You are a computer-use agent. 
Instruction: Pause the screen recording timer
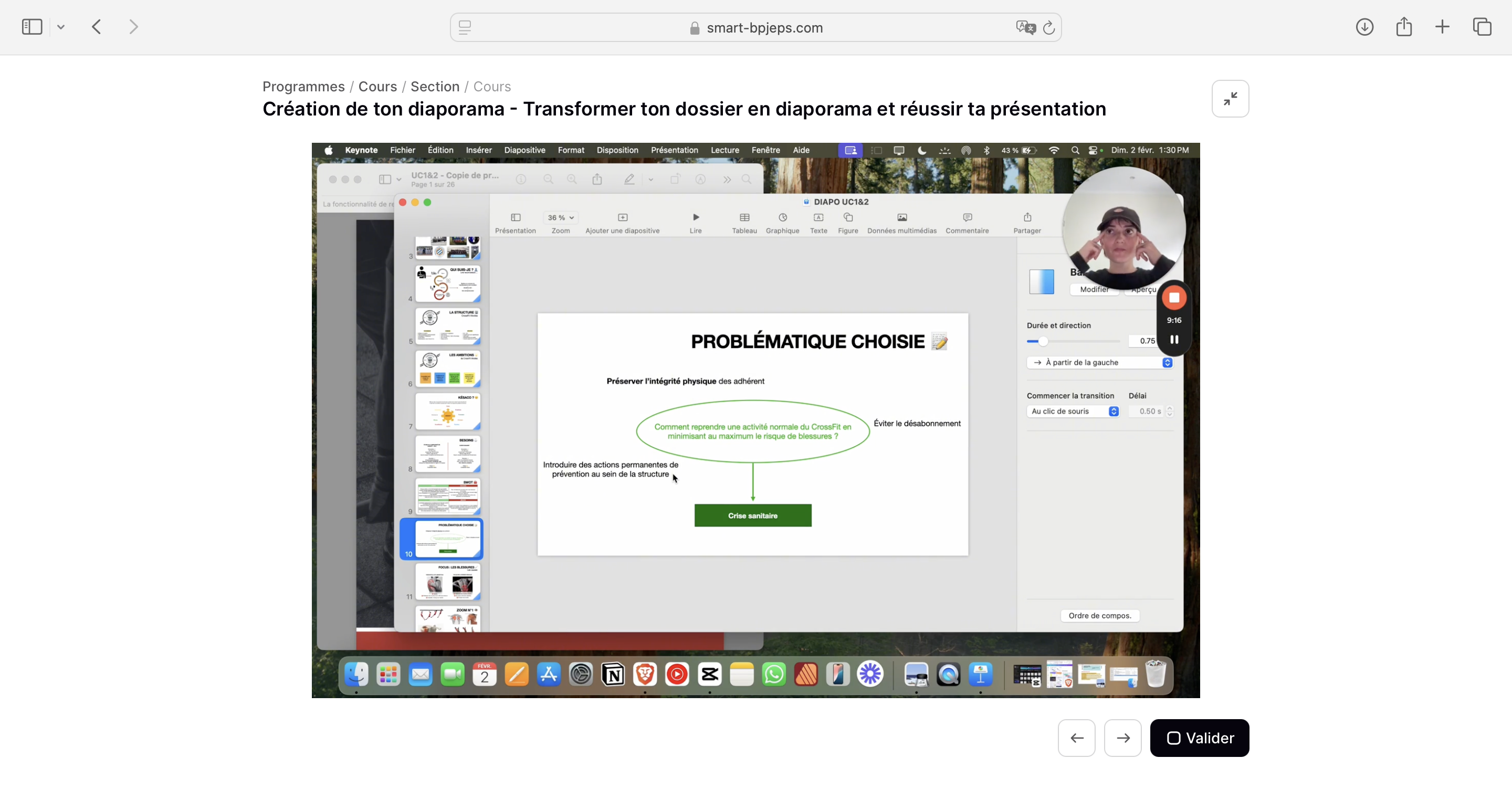click(x=1174, y=340)
